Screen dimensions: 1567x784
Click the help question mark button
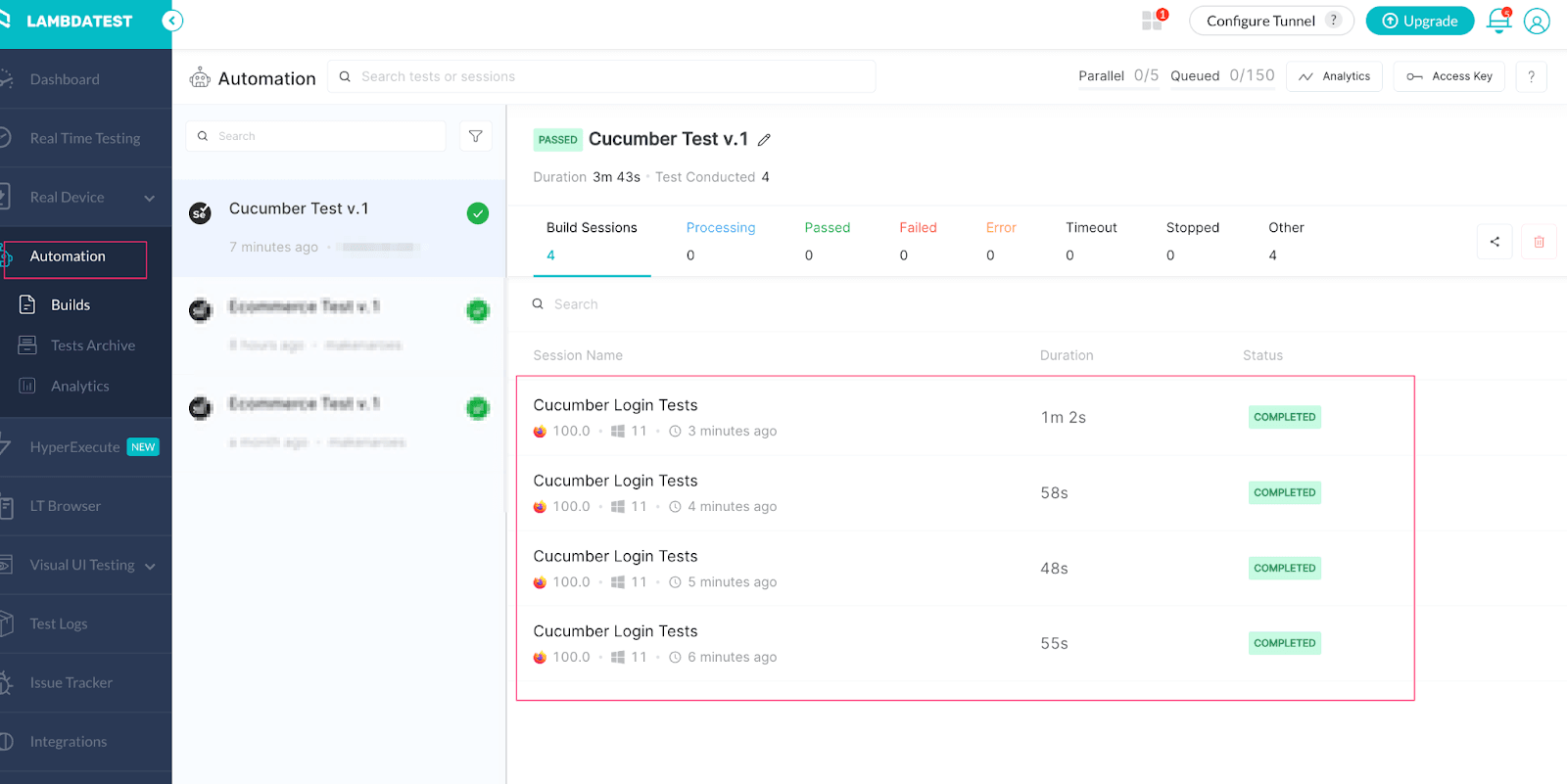(1531, 76)
